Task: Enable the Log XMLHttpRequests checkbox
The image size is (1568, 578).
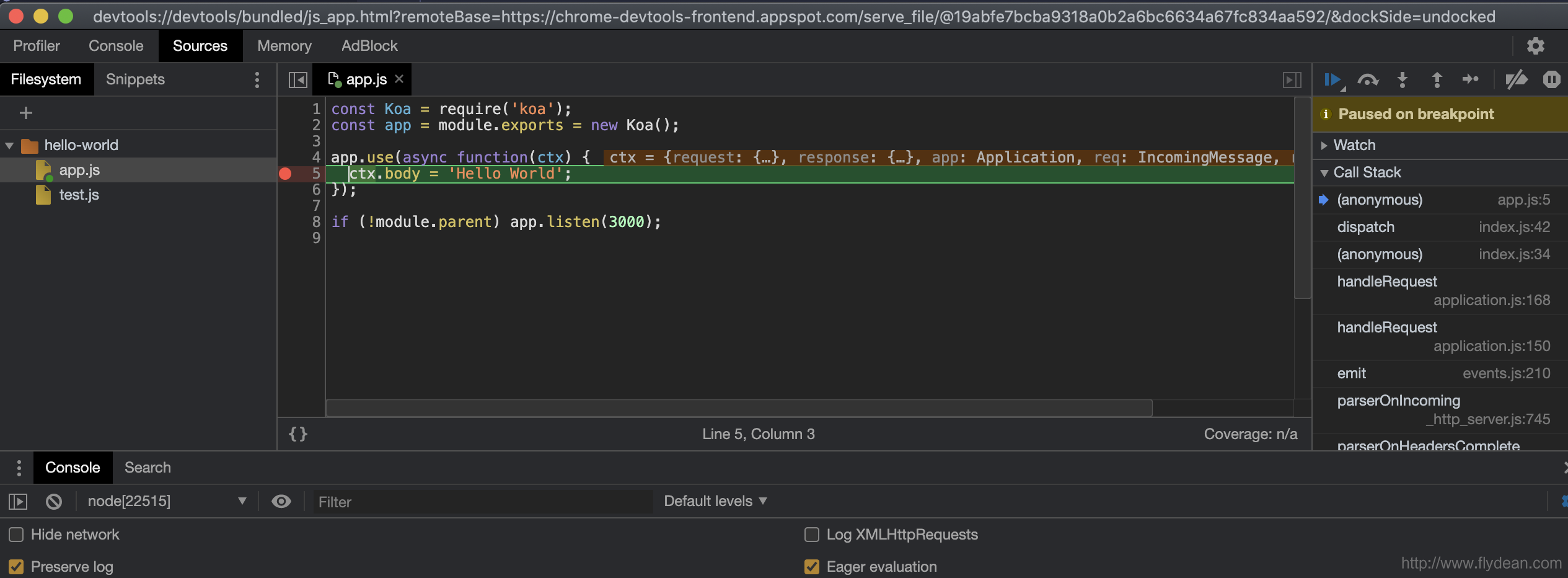Action: pyautogui.click(x=813, y=534)
